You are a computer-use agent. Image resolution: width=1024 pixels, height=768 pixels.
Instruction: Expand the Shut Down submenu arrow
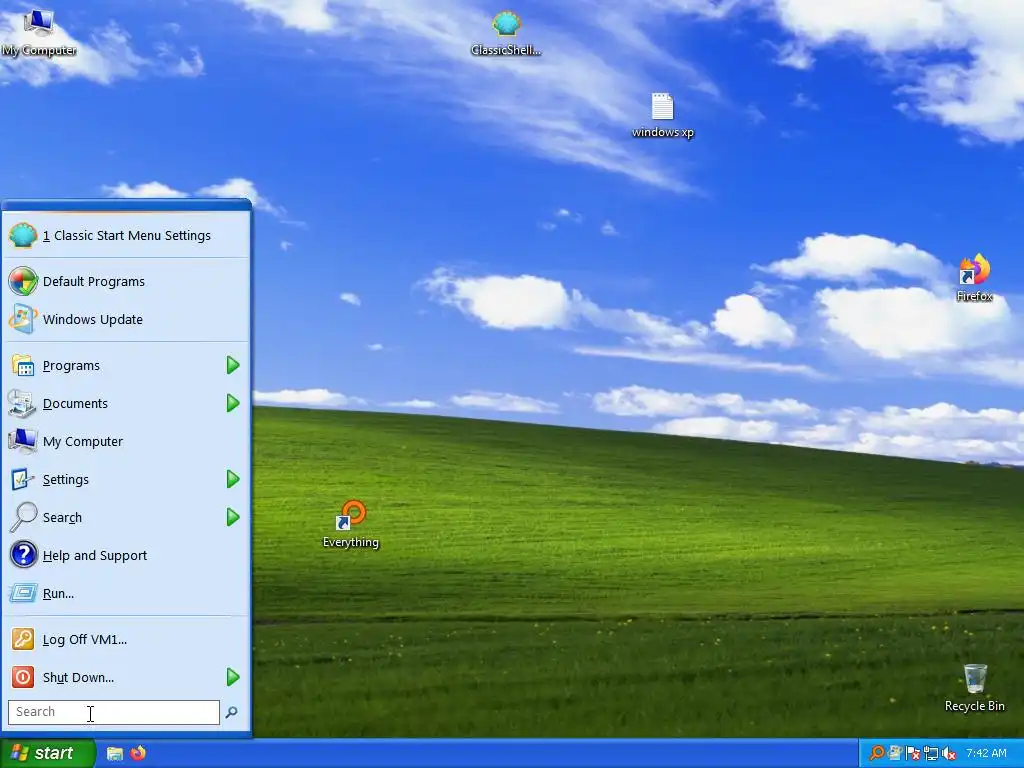233,677
